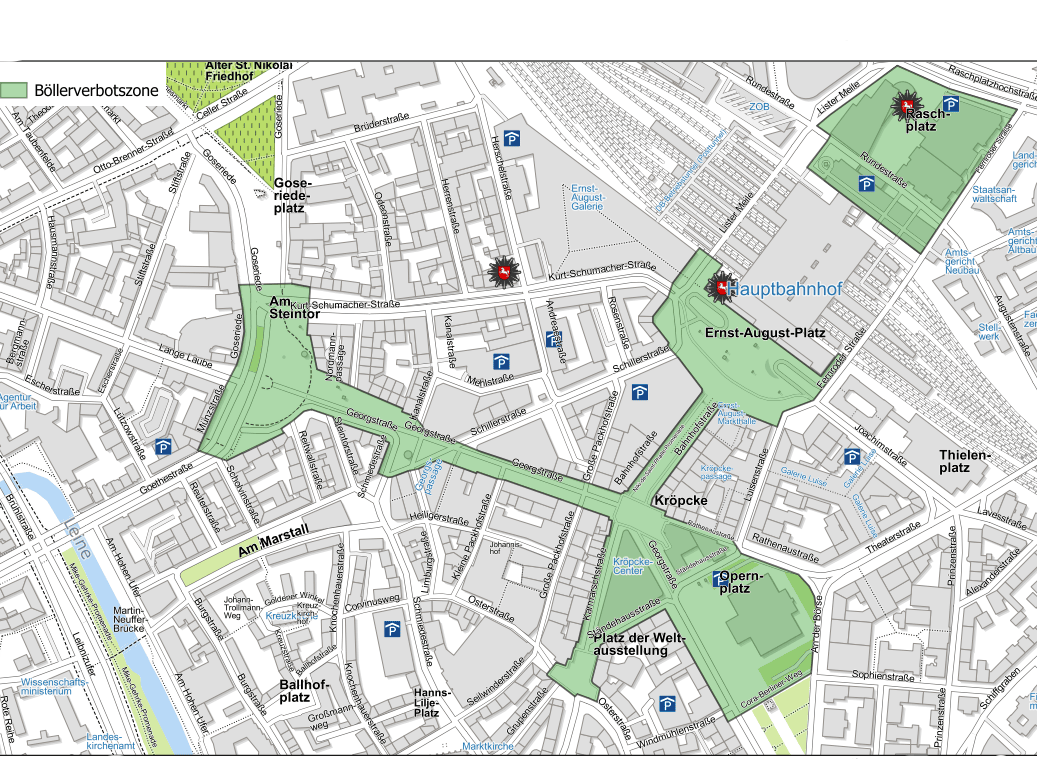Click the parking icon near Lützowstraße

(161, 447)
